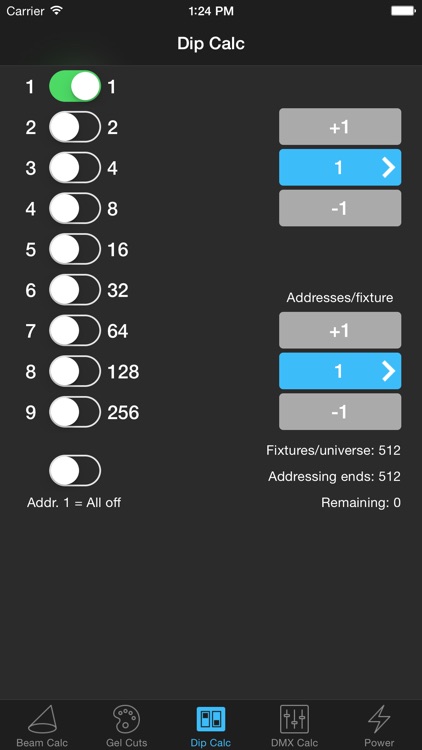Image resolution: width=422 pixels, height=750 pixels.
Task: Open the Gel Cuts palette icon
Action: [126, 719]
